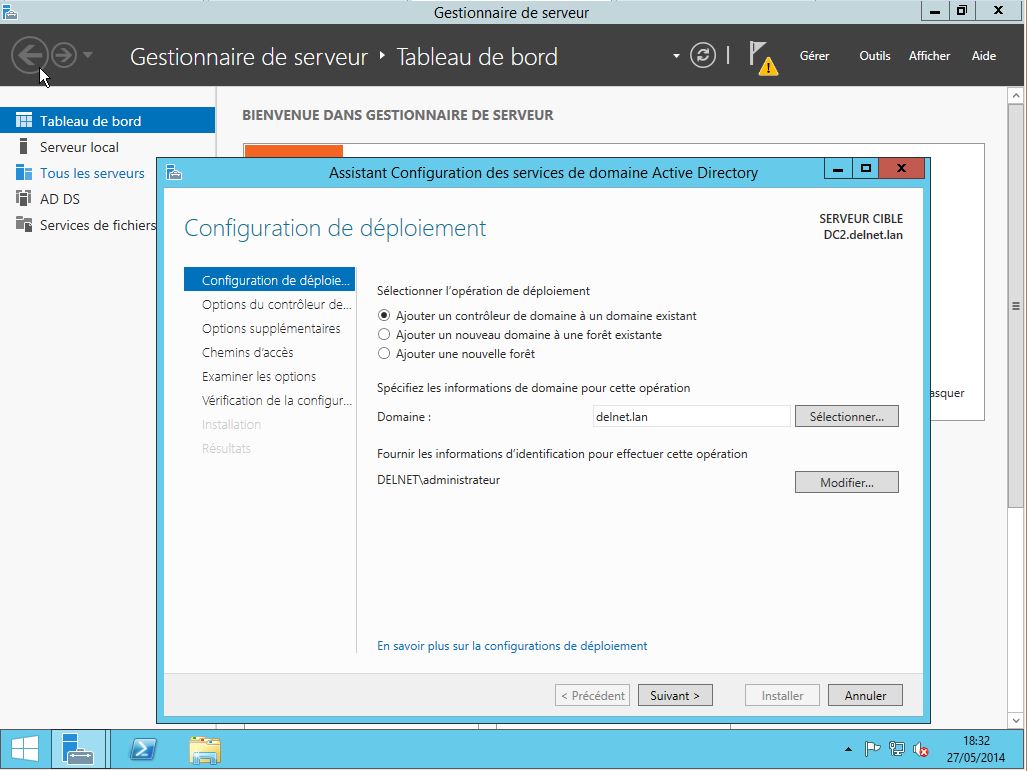Close the Active Directory wizard window
The image size is (1027, 771).
click(901, 169)
